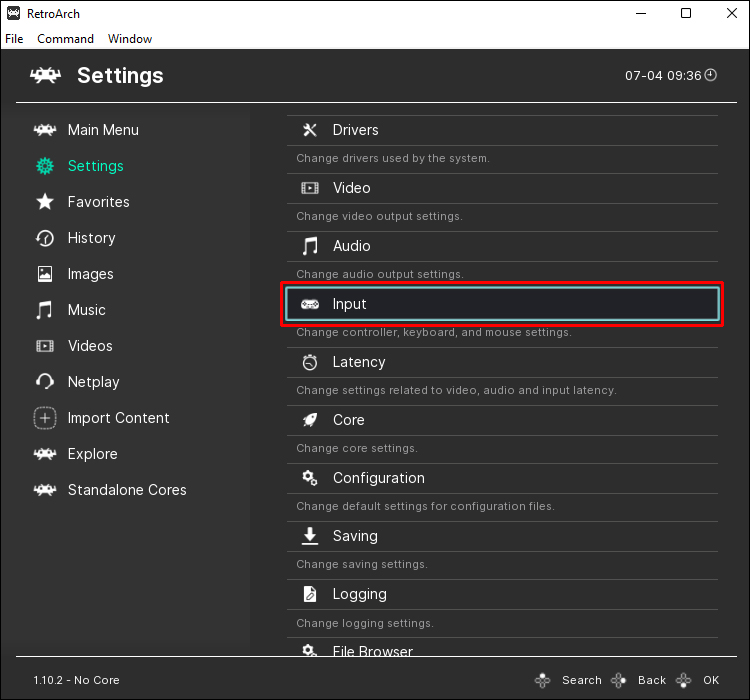The height and width of the screenshot is (700, 750).
Task: Click 'Change drivers used by the system.' text
Action: [393, 158]
